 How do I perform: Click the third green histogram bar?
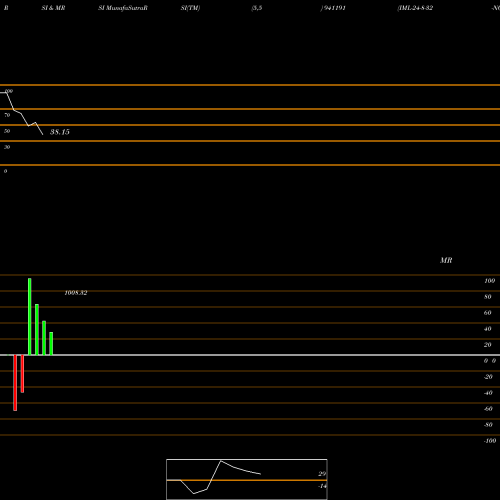(x=44, y=338)
